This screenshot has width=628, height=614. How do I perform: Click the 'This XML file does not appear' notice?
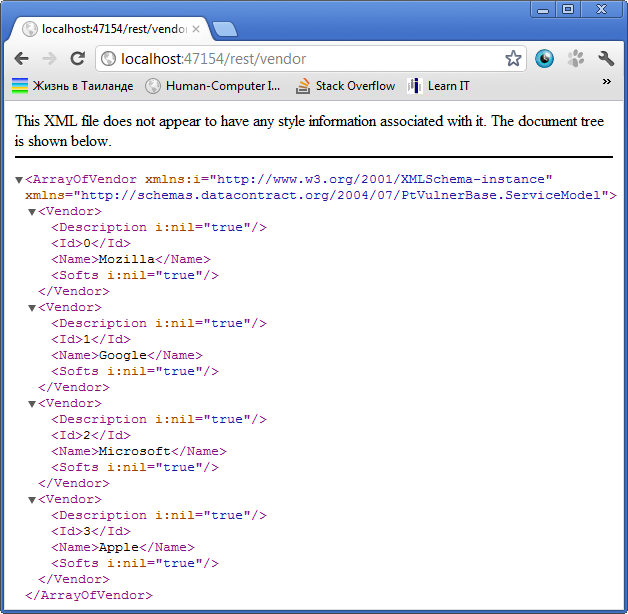pyautogui.click(x=309, y=131)
